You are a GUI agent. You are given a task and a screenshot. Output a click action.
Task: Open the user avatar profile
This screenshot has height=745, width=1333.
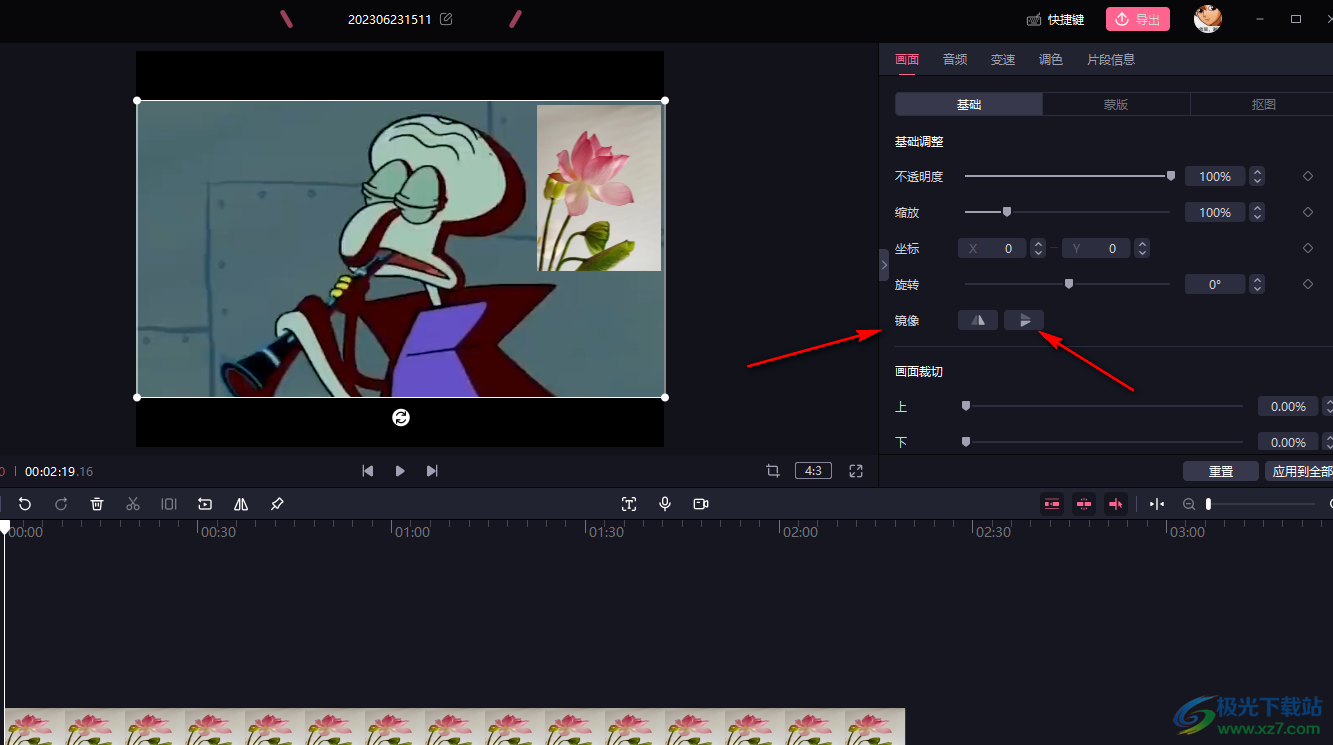tap(1208, 19)
